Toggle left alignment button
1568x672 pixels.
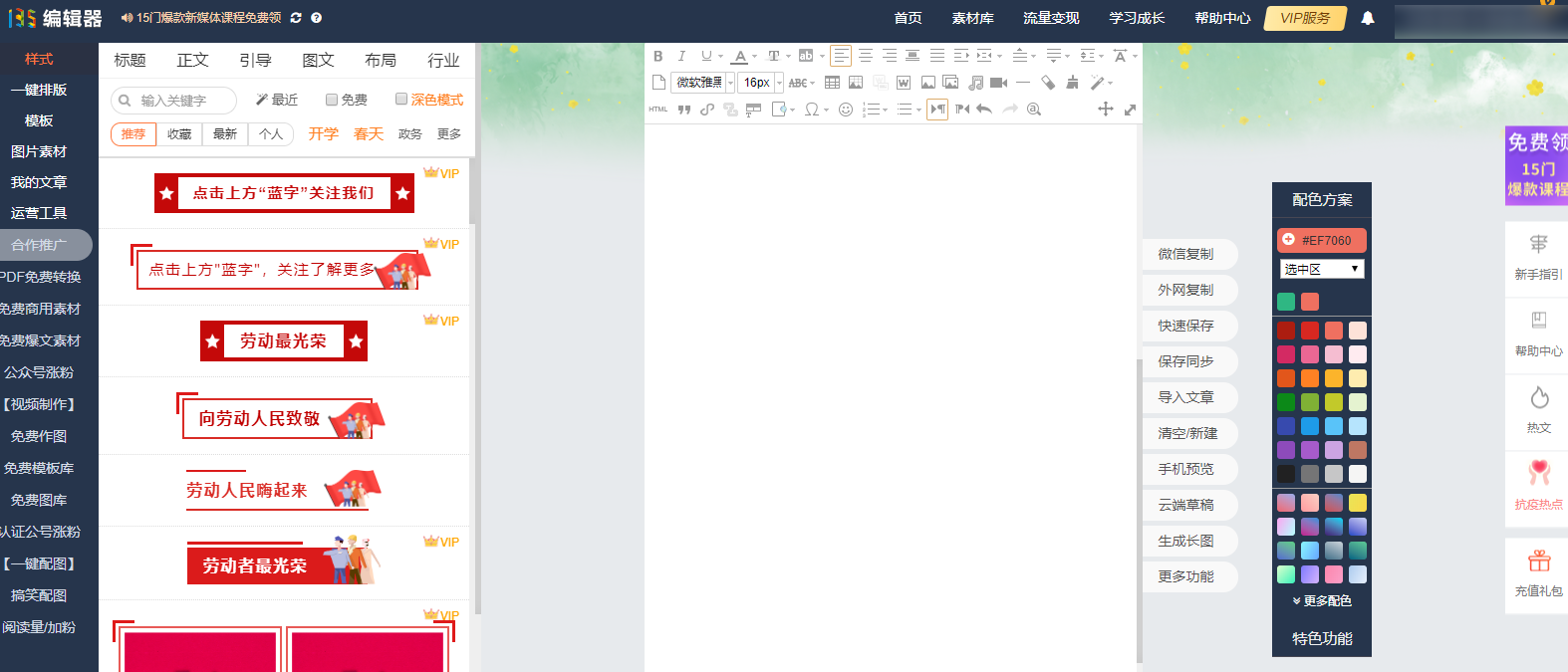[x=841, y=56]
